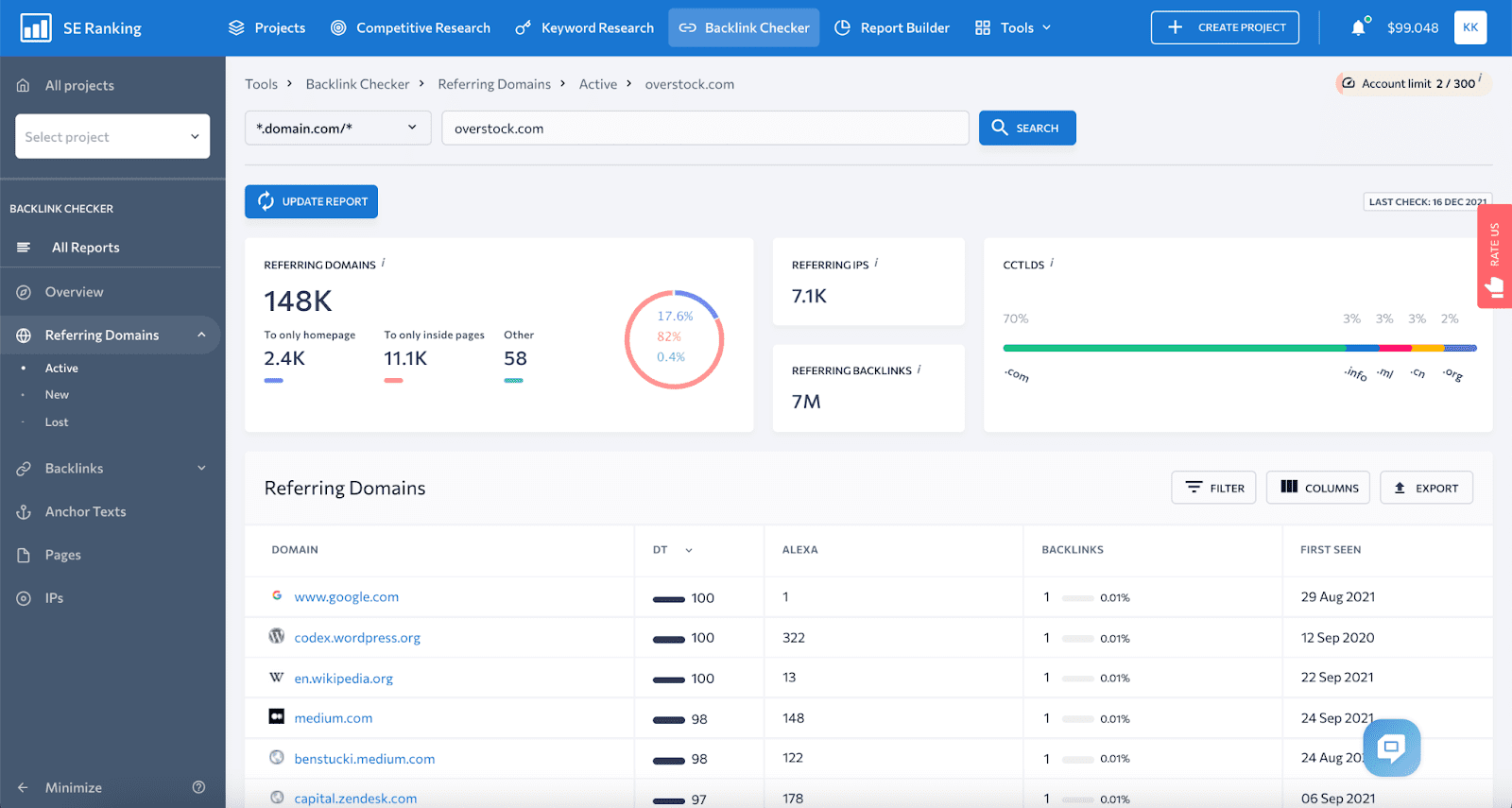This screenshot has height=808, width=1512.
Task: Click the Referring Domains globe icon in sidebar
Action: point(24,335)
